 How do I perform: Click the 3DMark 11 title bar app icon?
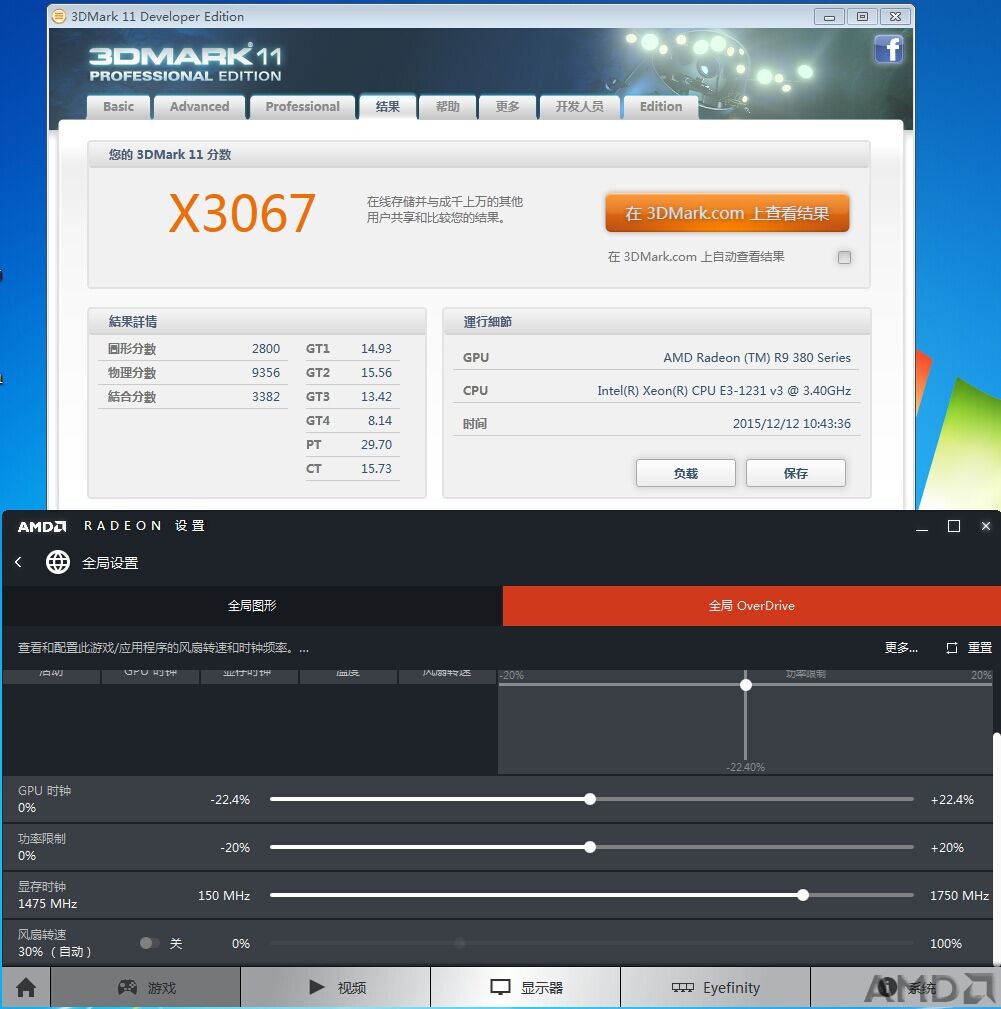(x=59, y=16)
